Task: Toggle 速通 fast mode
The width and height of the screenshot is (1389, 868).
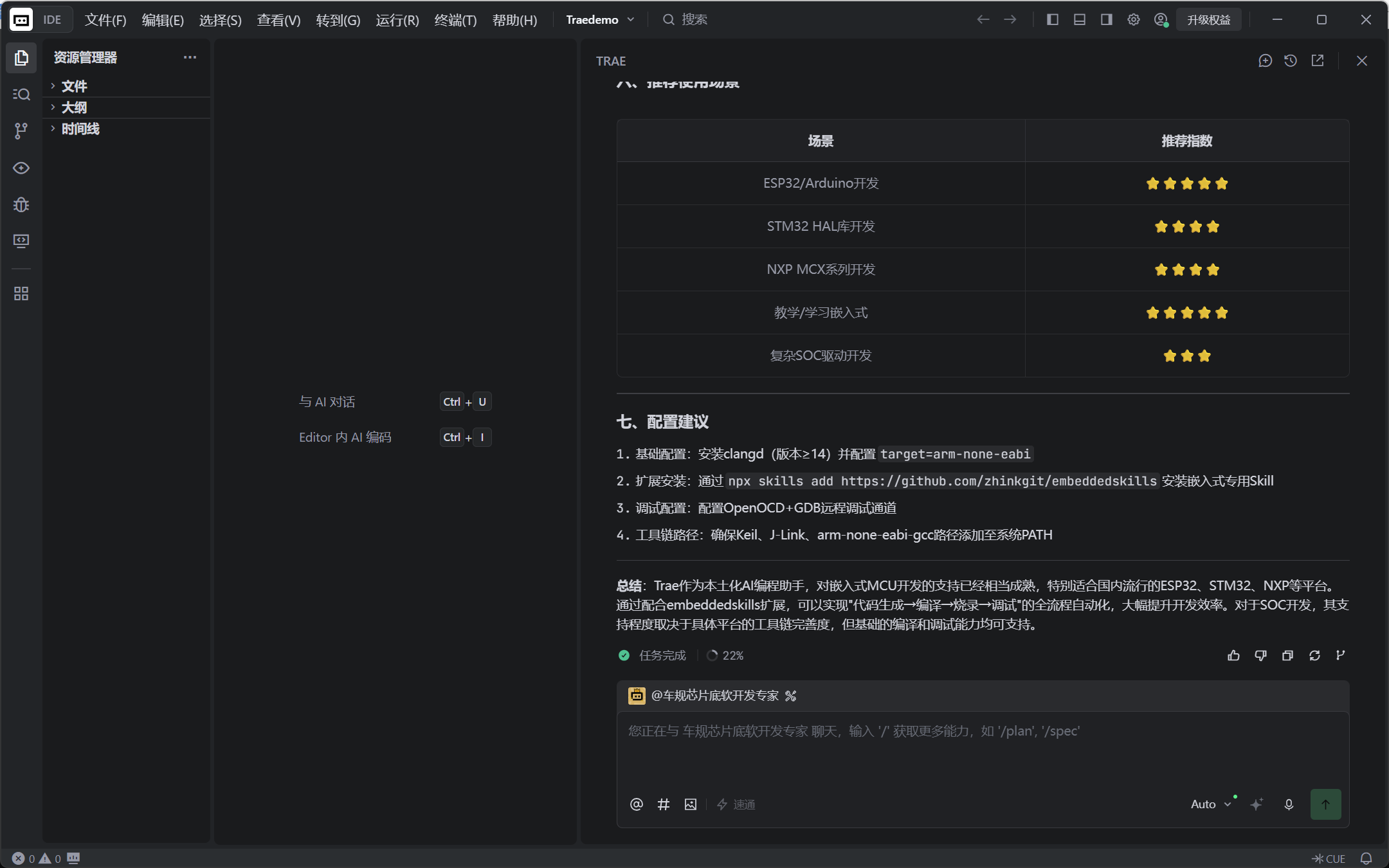Action: pos(736,804)
